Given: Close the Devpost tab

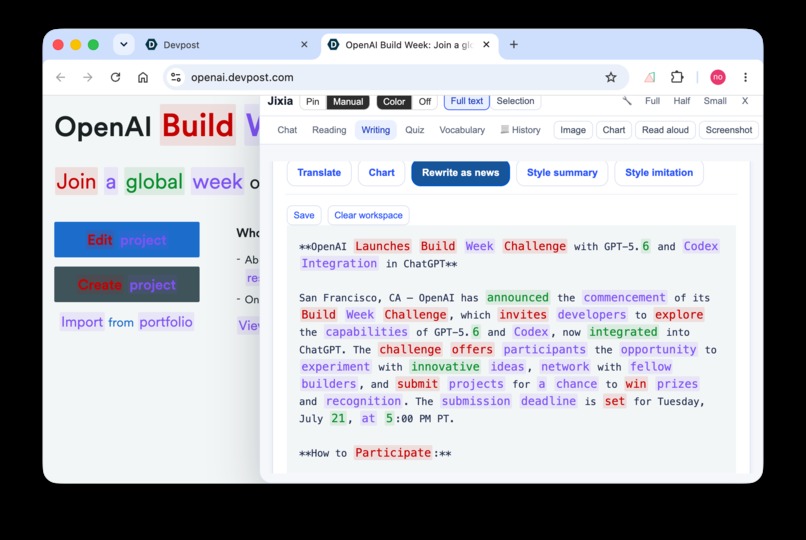Looking at the screenshot, I should pos(304,45).
